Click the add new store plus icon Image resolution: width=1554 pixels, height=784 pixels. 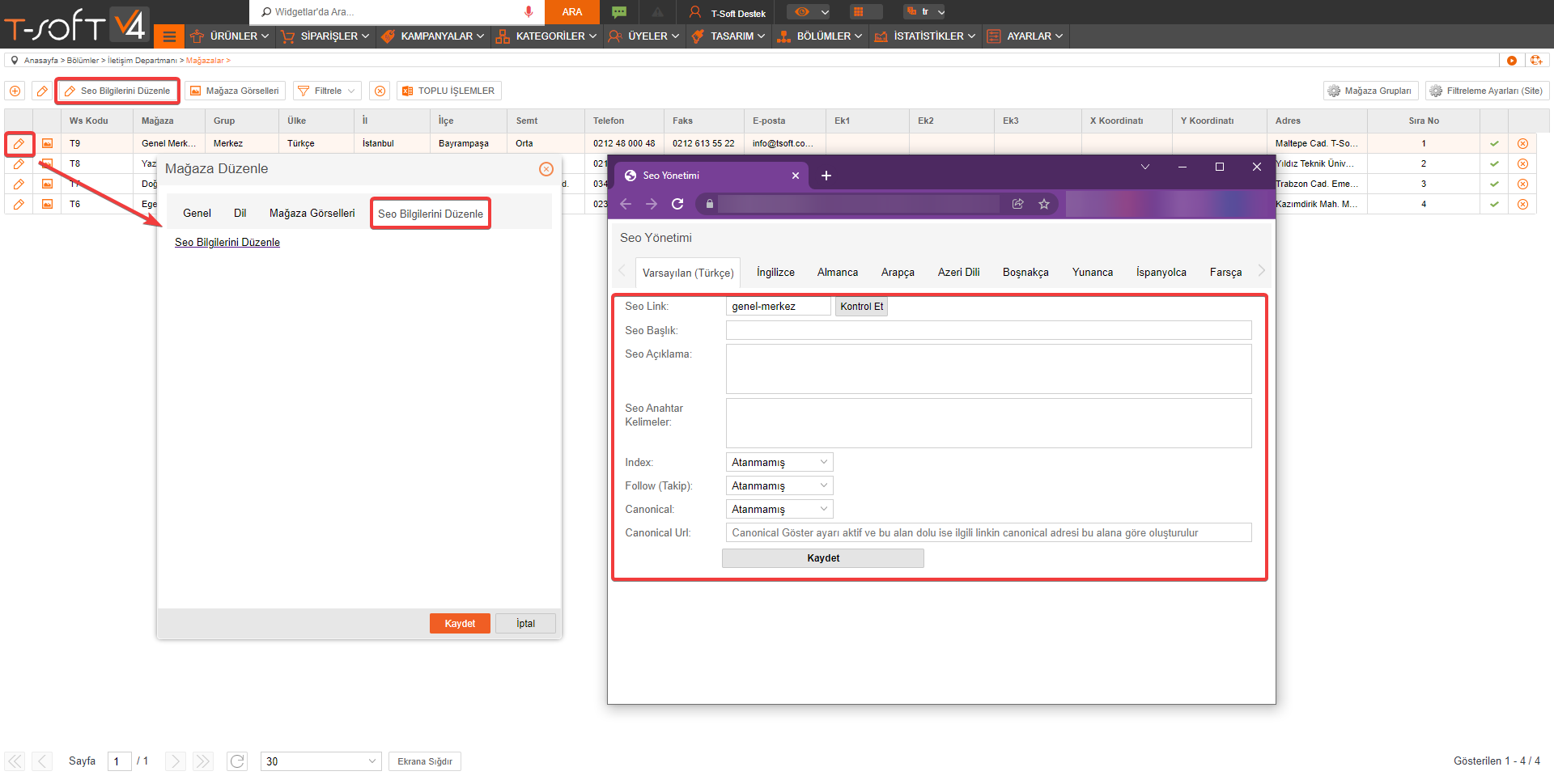pyautogui.click(x=15, y=91)
